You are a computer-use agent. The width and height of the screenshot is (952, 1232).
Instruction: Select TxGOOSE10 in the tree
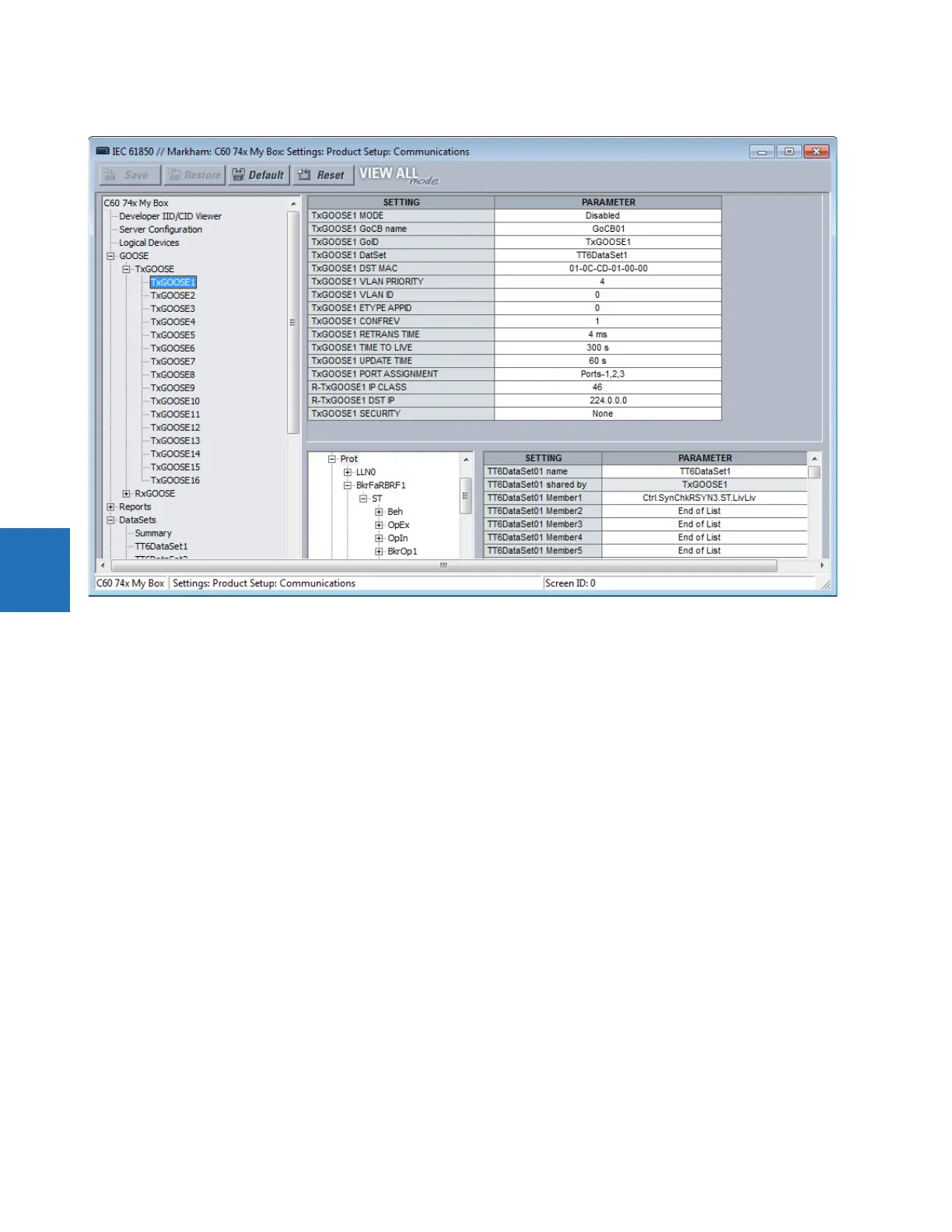[175, 401]
